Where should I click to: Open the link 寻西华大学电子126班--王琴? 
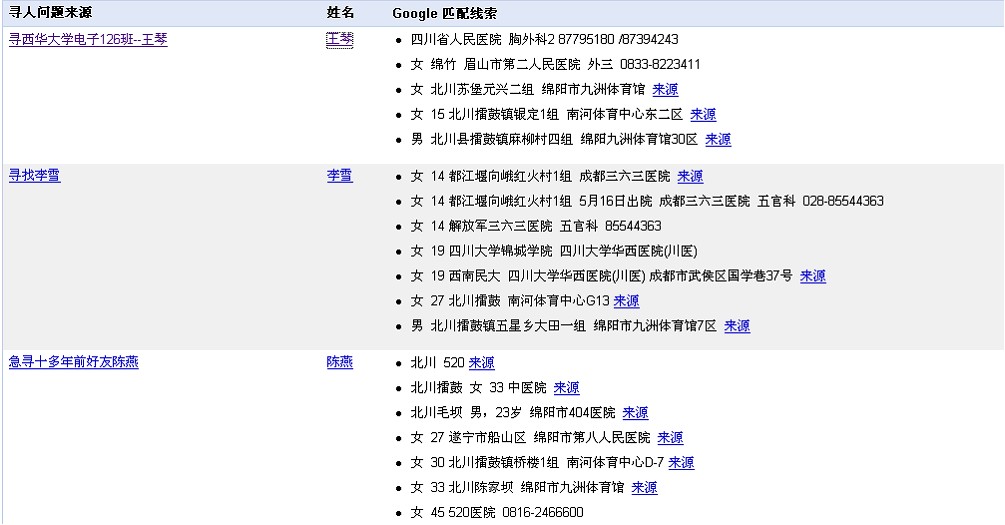pyautogui.click(x=88, y=40)
